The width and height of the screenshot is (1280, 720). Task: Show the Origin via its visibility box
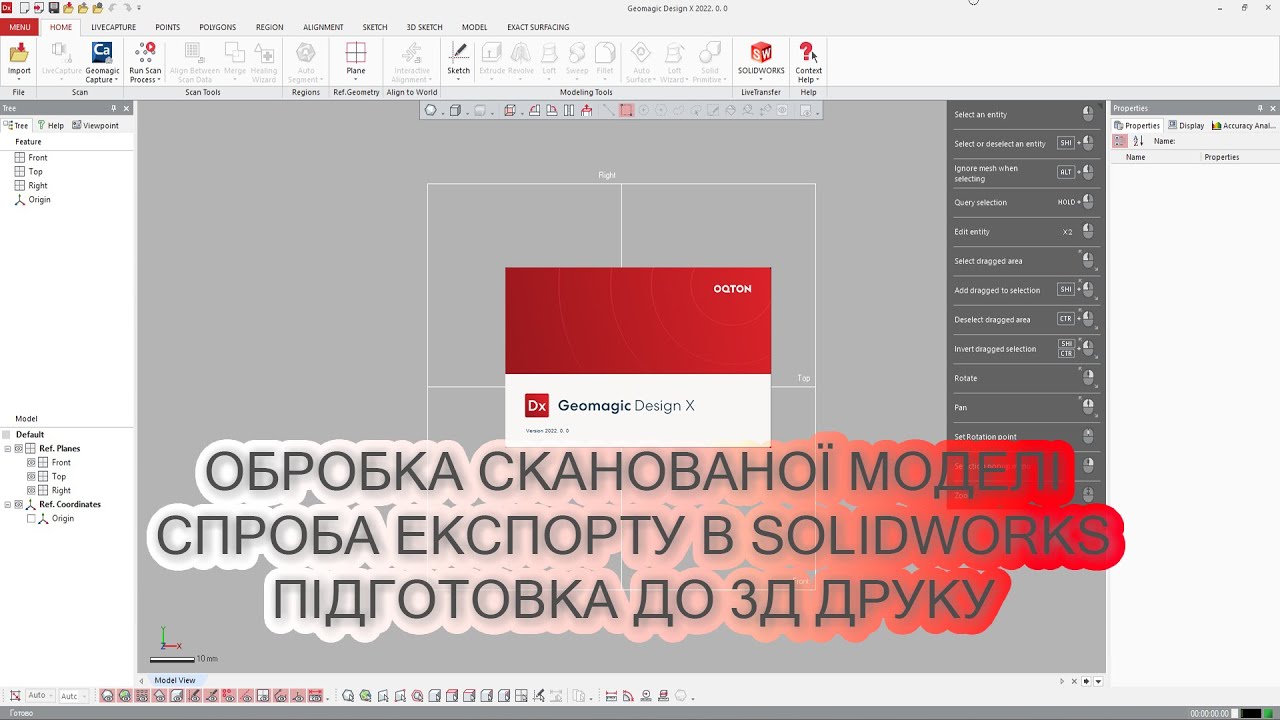click(31, 519)
